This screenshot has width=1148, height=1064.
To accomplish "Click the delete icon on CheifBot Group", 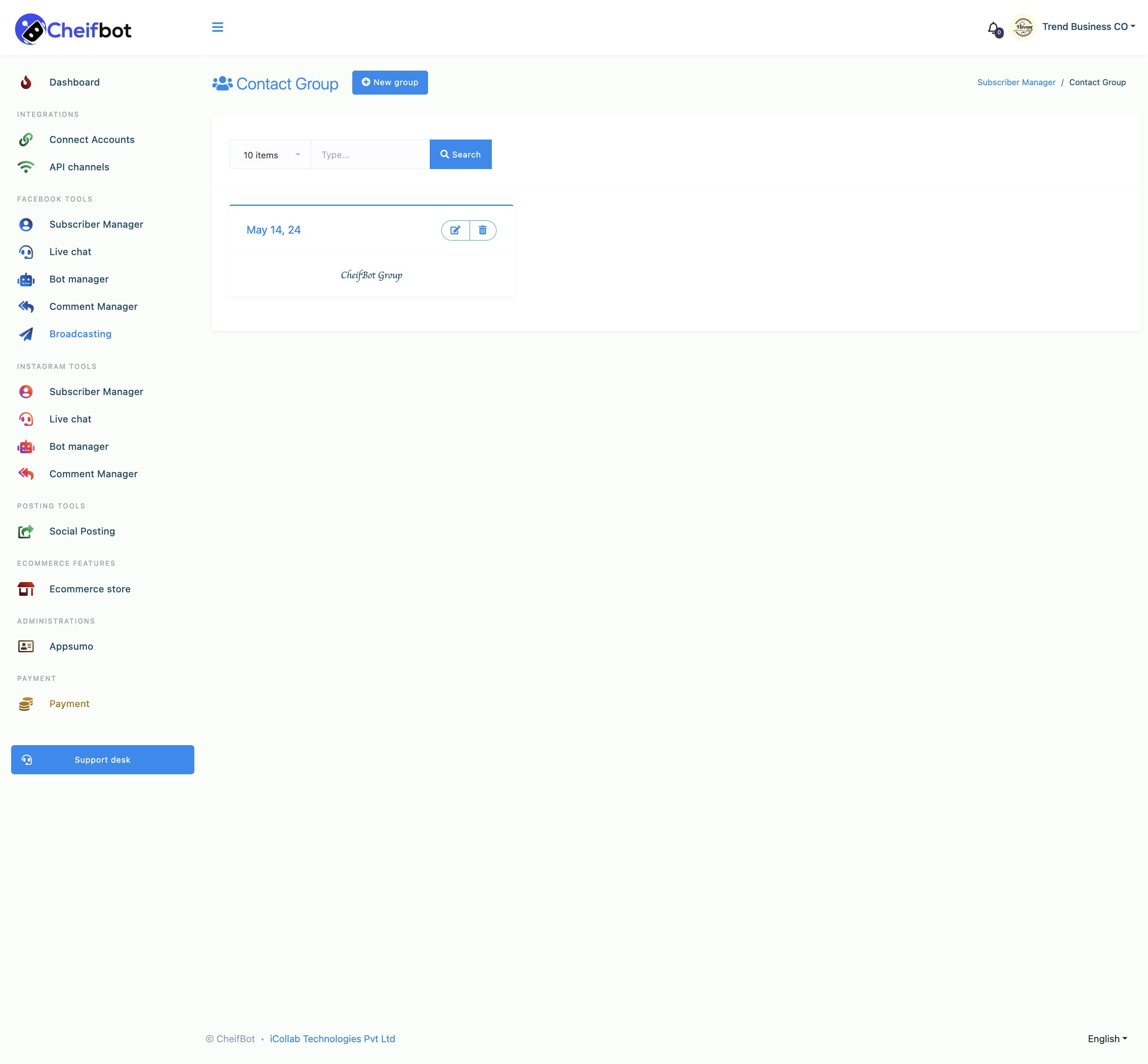I will pyautogui.click(x=483, y=230).
